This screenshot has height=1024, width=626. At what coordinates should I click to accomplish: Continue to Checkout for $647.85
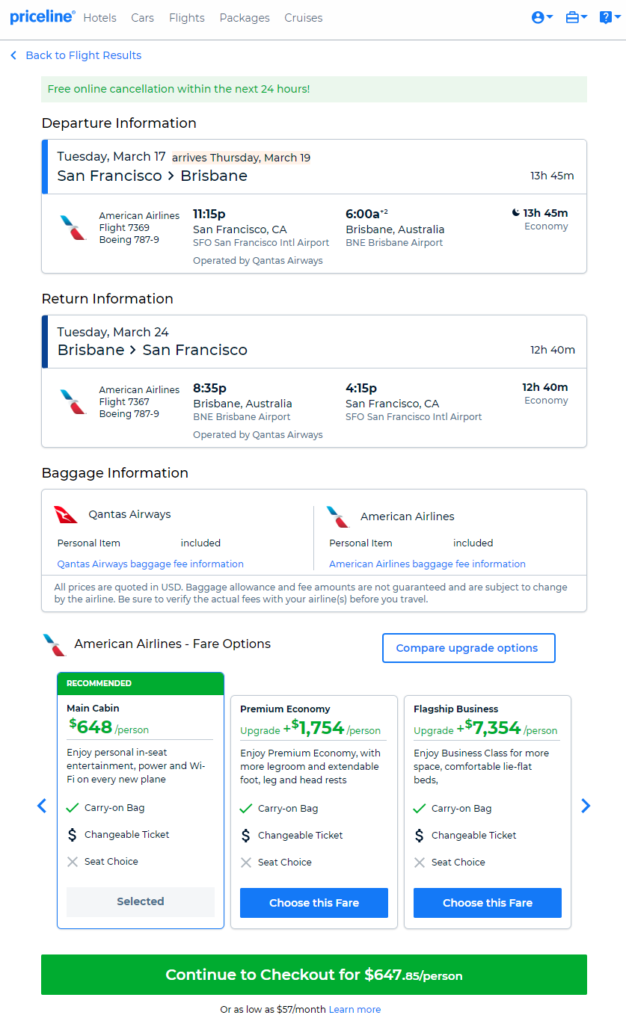click(x=314, y=974)
